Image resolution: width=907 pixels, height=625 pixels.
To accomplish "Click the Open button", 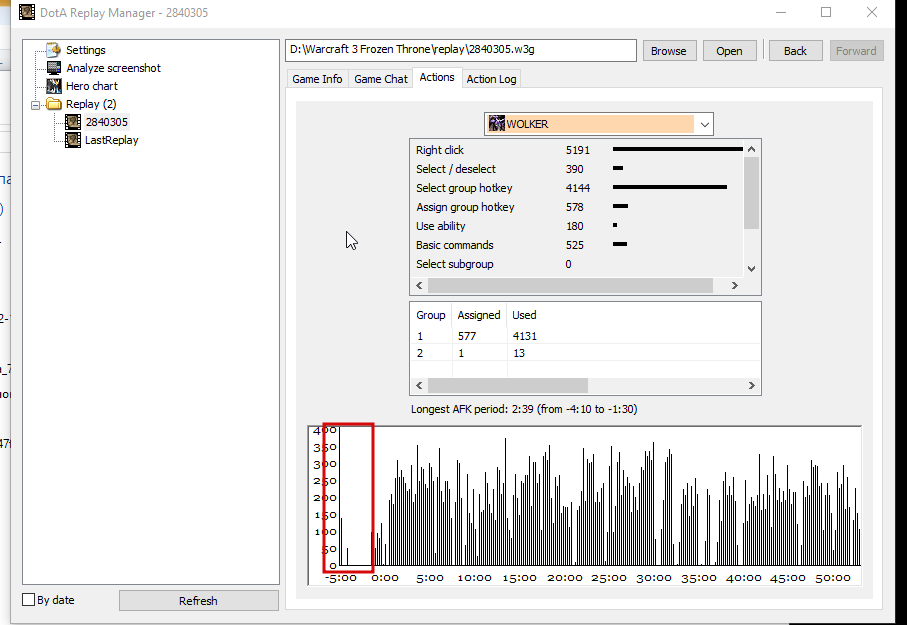I will [729, 51].
